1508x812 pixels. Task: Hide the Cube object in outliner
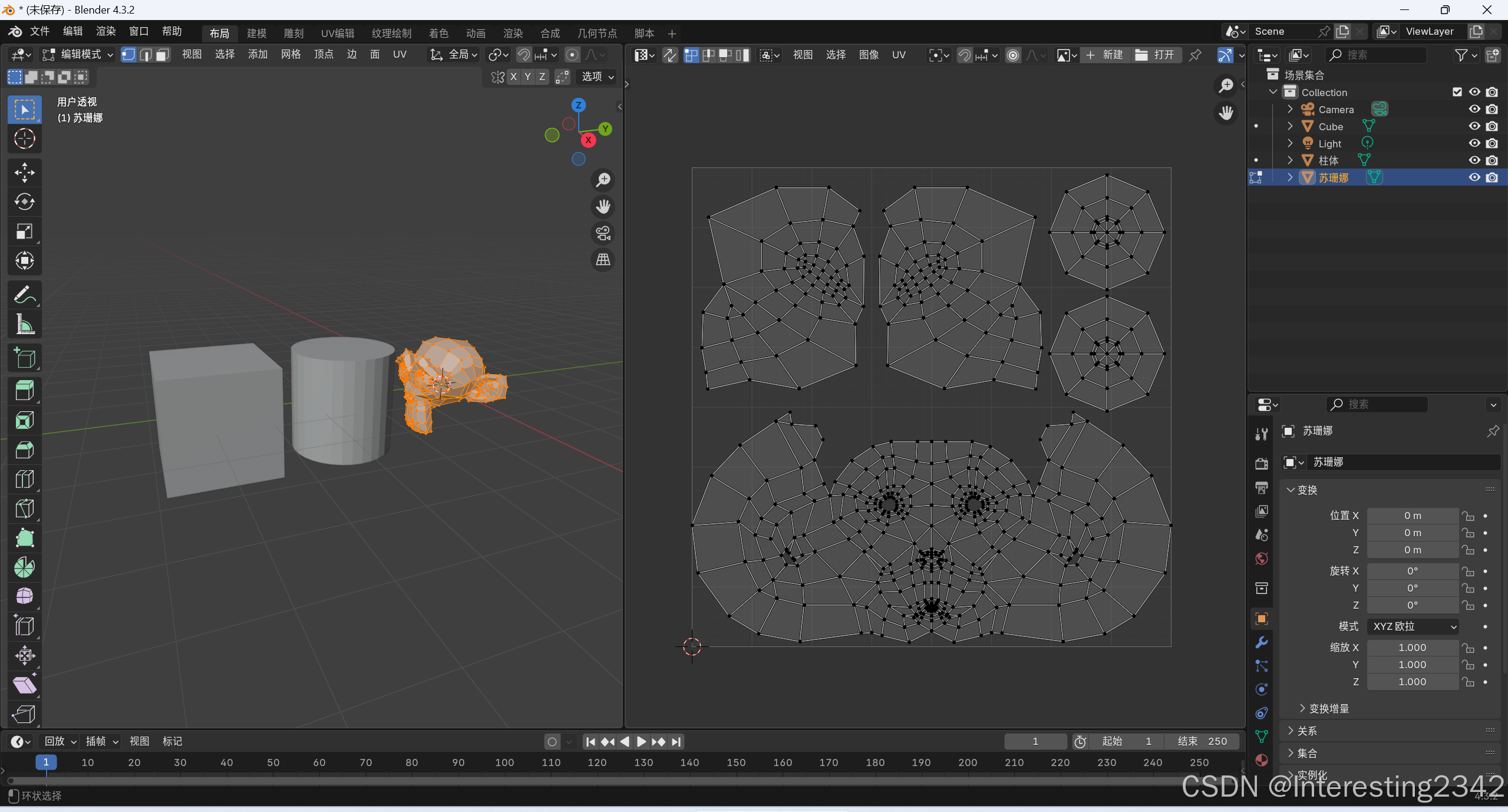pyautogui.click(x=1474, y=126)
